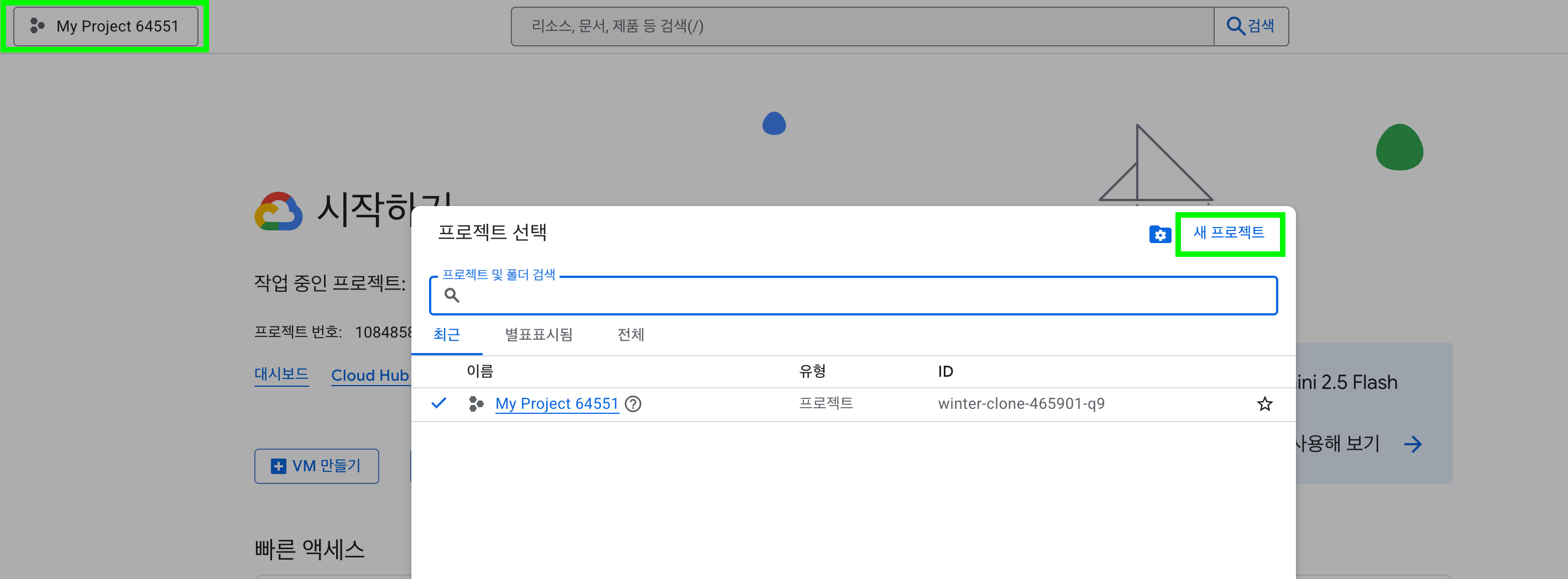The height and width of the screenshot is (579, 1568).
Task: Focus the 프로젝트 및 폴더 검색 field
Action: pyautogui.click(x=853, y=296)
